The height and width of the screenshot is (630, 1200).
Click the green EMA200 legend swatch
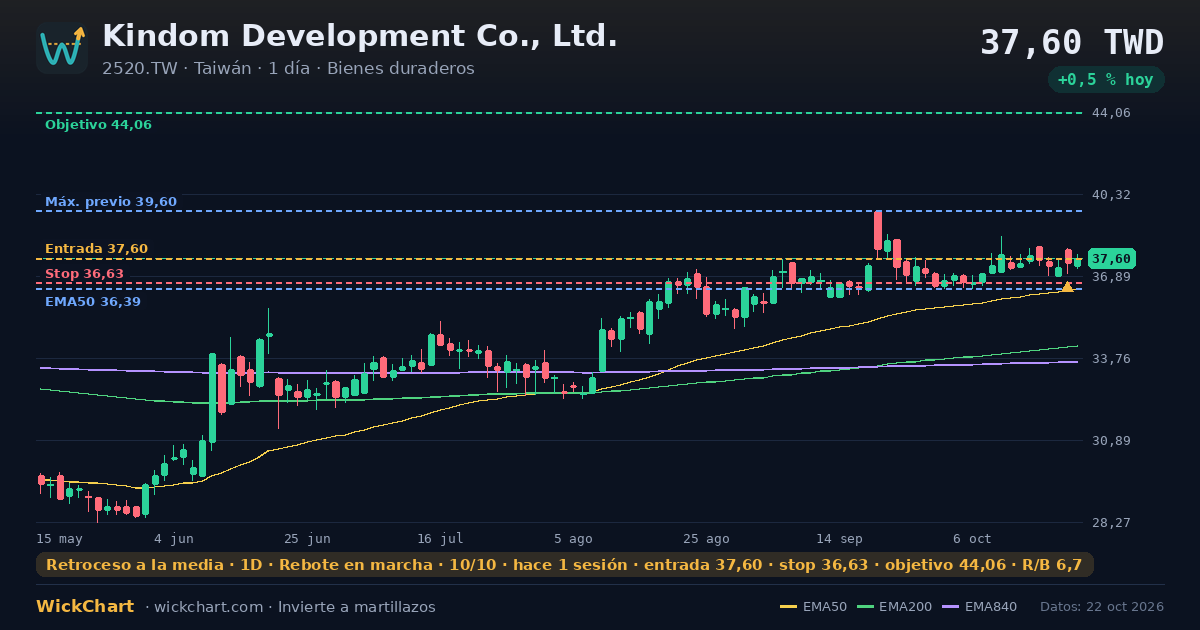point(864,607)
